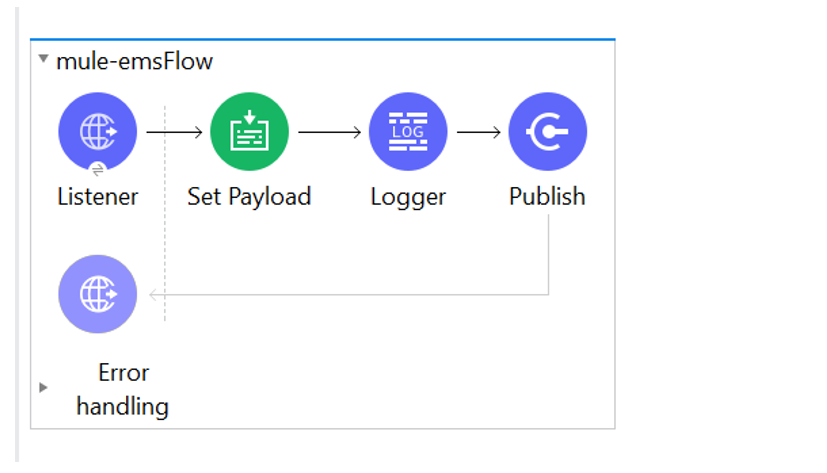The height and width of the screenshot is (473, 827).
Task: Select the Logger component icon
Action: point(408,131)
